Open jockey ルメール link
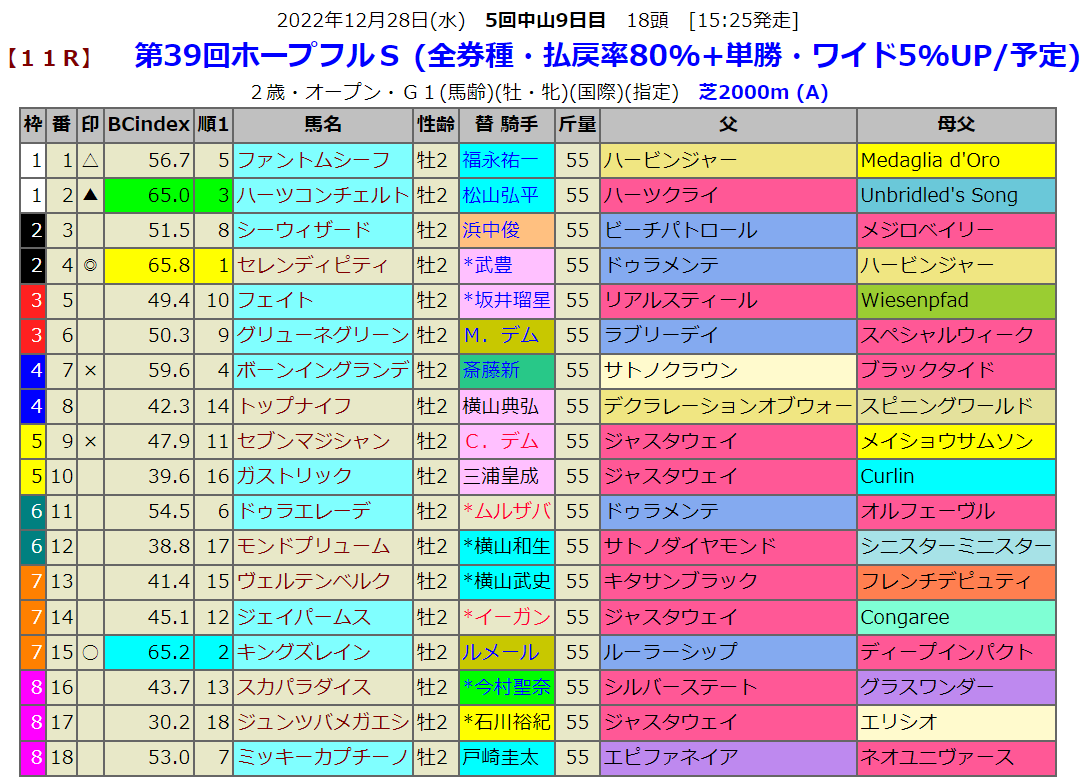 500,652
